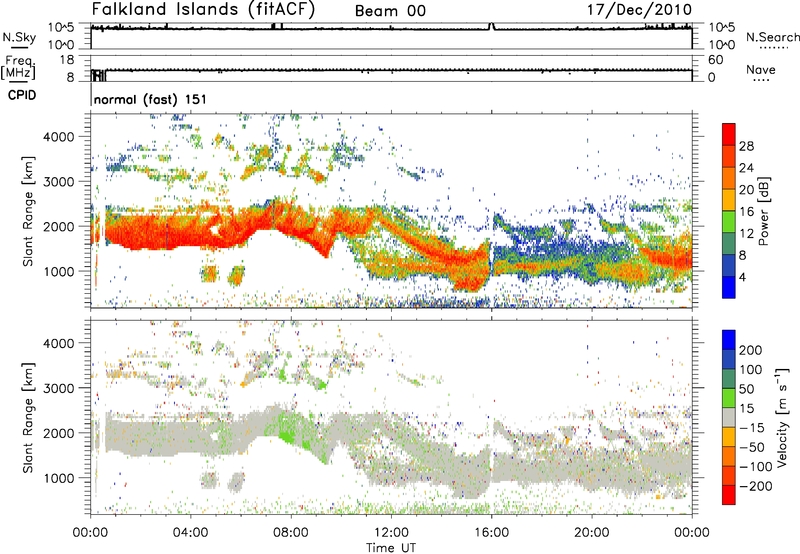The width and height of the screenshot is (800, 554).
Task: Click the '200' tick on the Velocity scale
Action: 750,350
